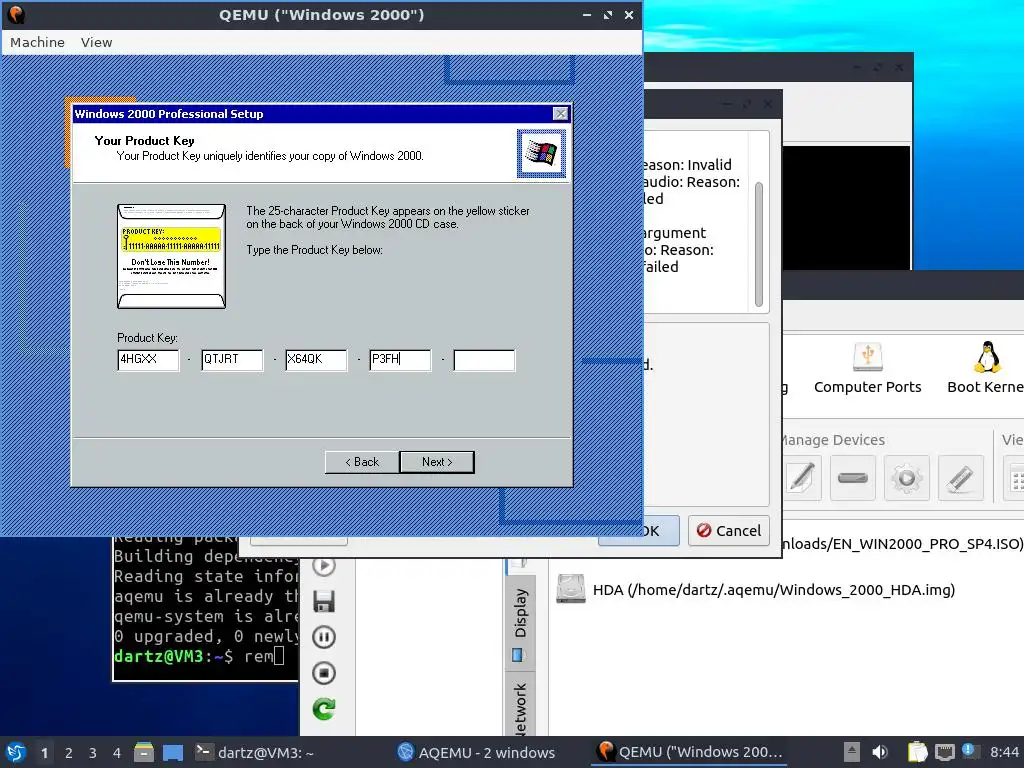Click the volume speaker tray icon
1024x768 pixels.
pos(880,752)
